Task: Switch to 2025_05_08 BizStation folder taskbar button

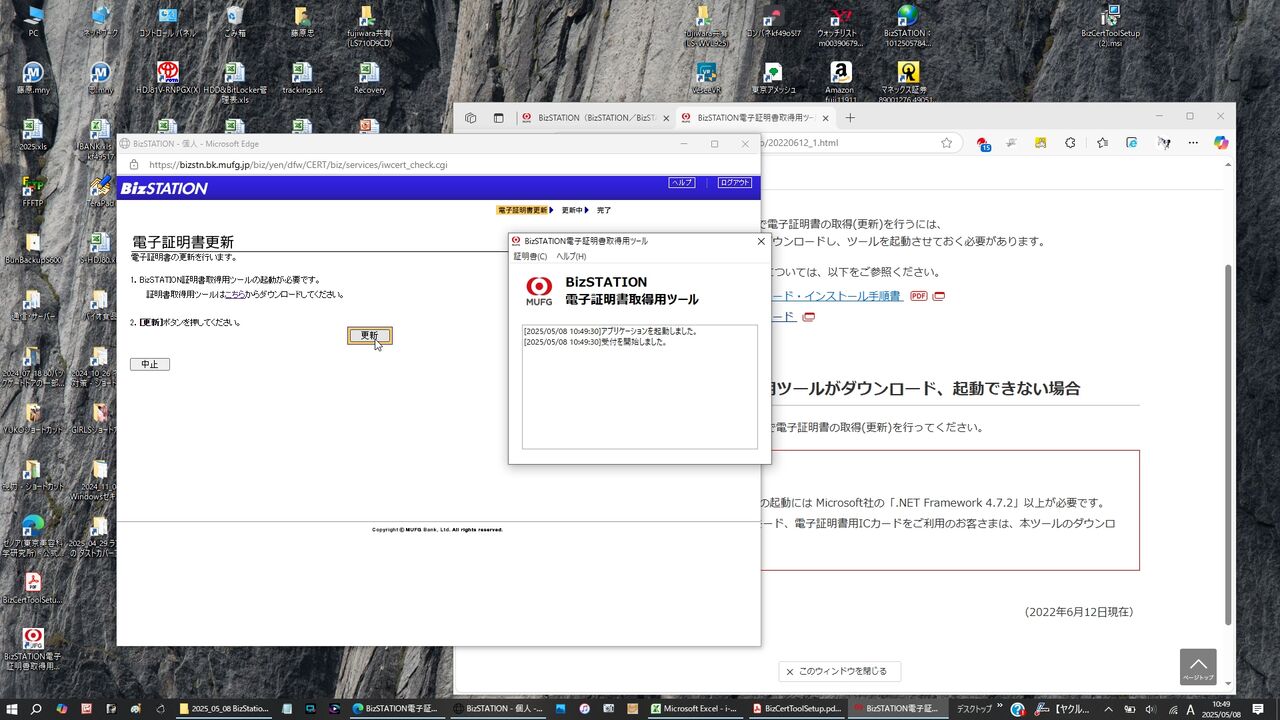Action: (225, 709)
